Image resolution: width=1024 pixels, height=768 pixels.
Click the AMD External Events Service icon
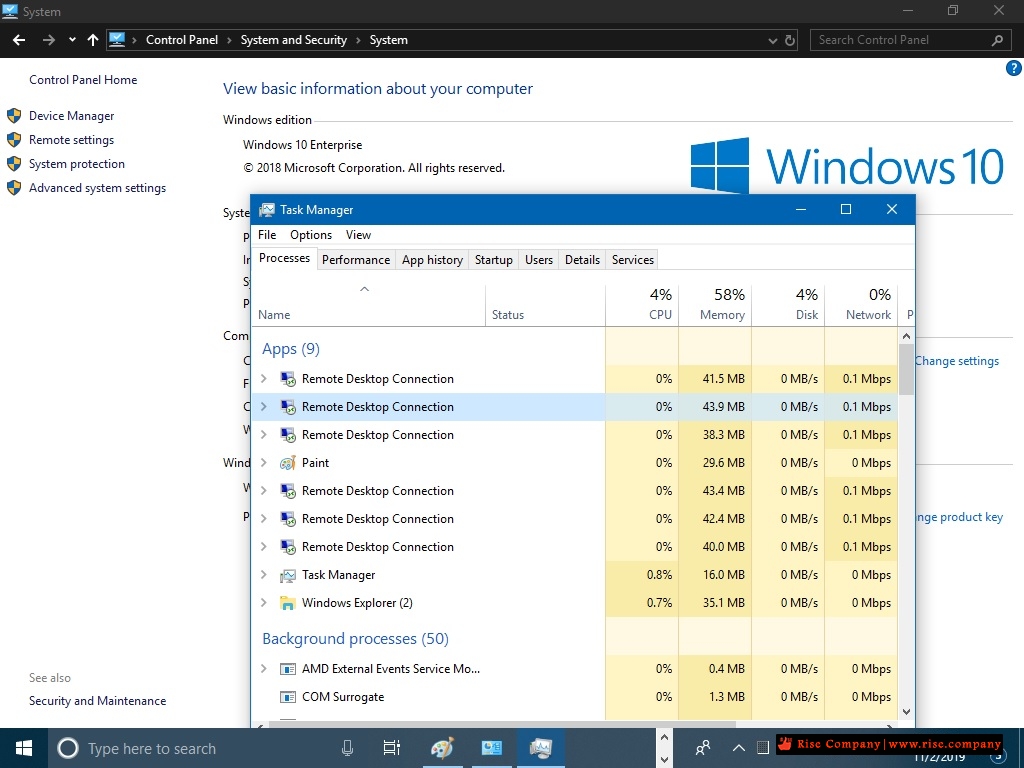coord(288,669)
